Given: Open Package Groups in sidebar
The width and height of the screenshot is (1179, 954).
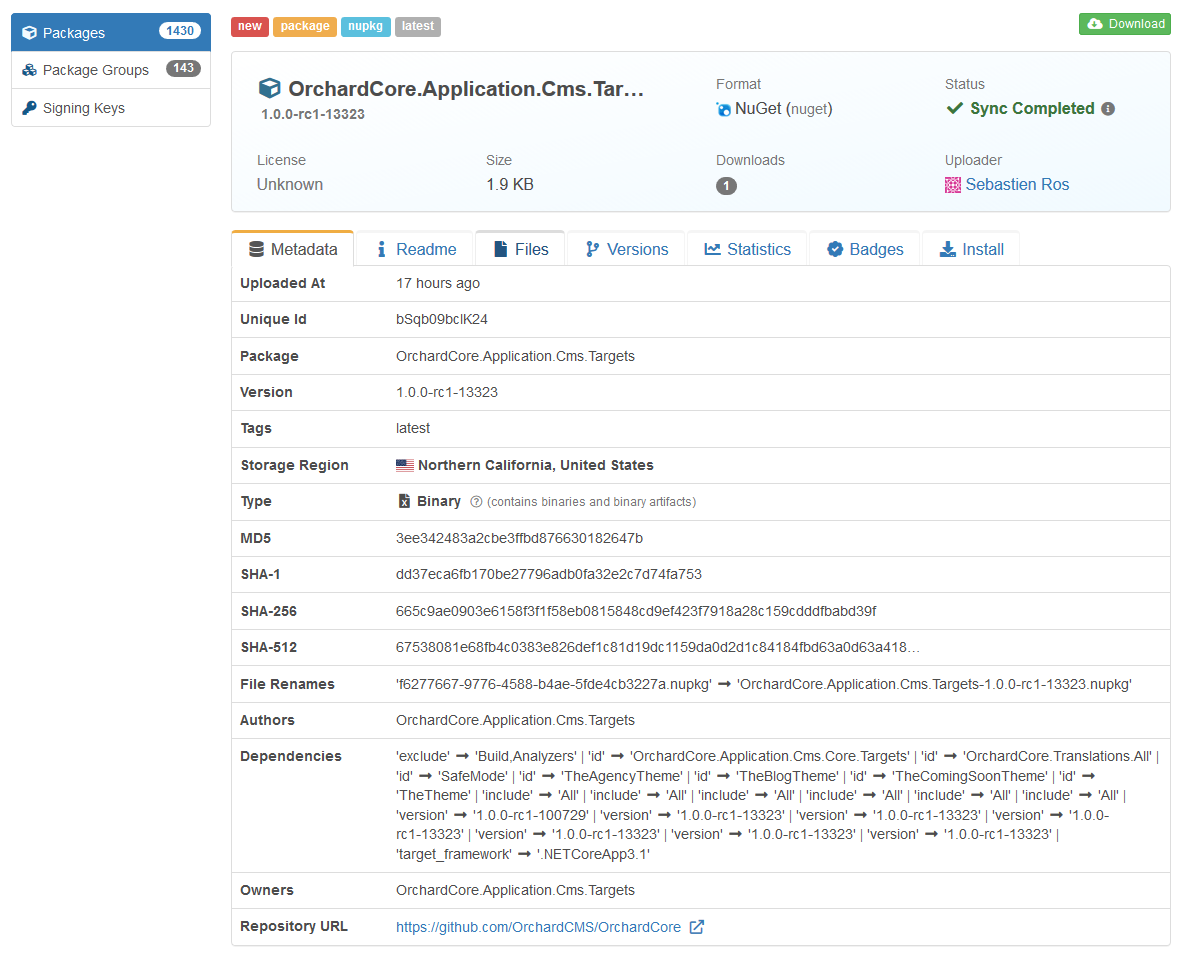Looking at the screenshot, I should coord(111,70).
